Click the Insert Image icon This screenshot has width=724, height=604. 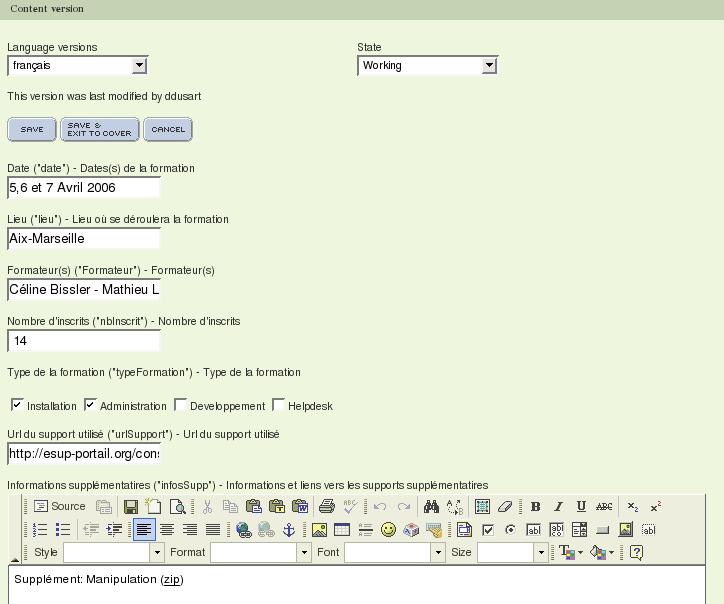[319, 530]
